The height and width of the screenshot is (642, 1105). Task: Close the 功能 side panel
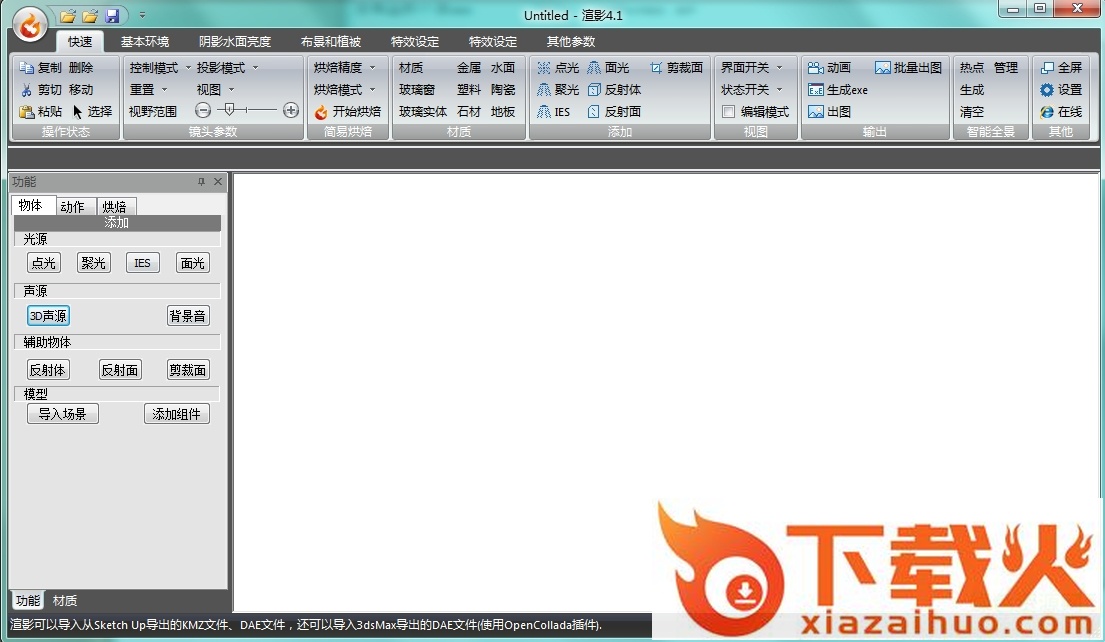coord(218,182)
